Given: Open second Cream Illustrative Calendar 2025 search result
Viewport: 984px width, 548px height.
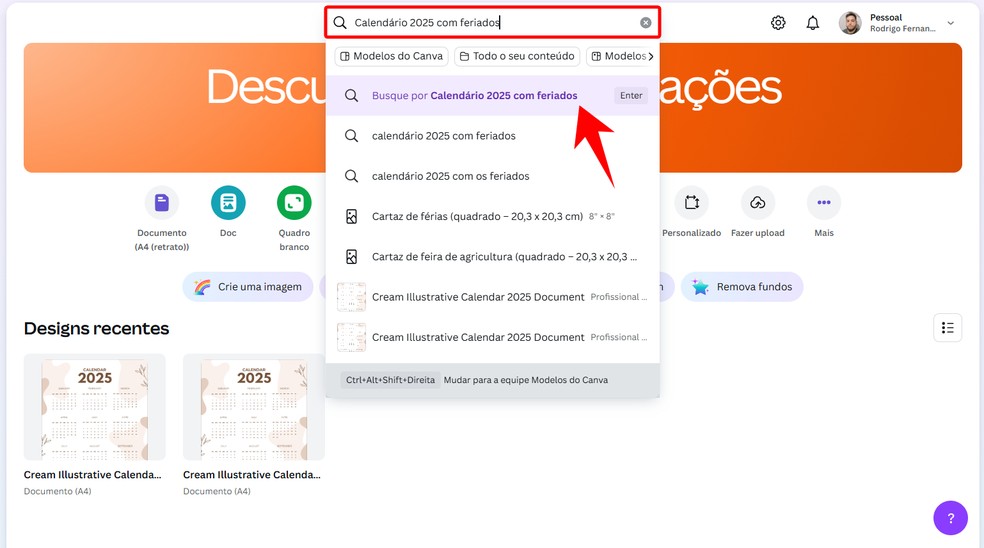Looking at the screenshot, I should [x=493, y=337].
